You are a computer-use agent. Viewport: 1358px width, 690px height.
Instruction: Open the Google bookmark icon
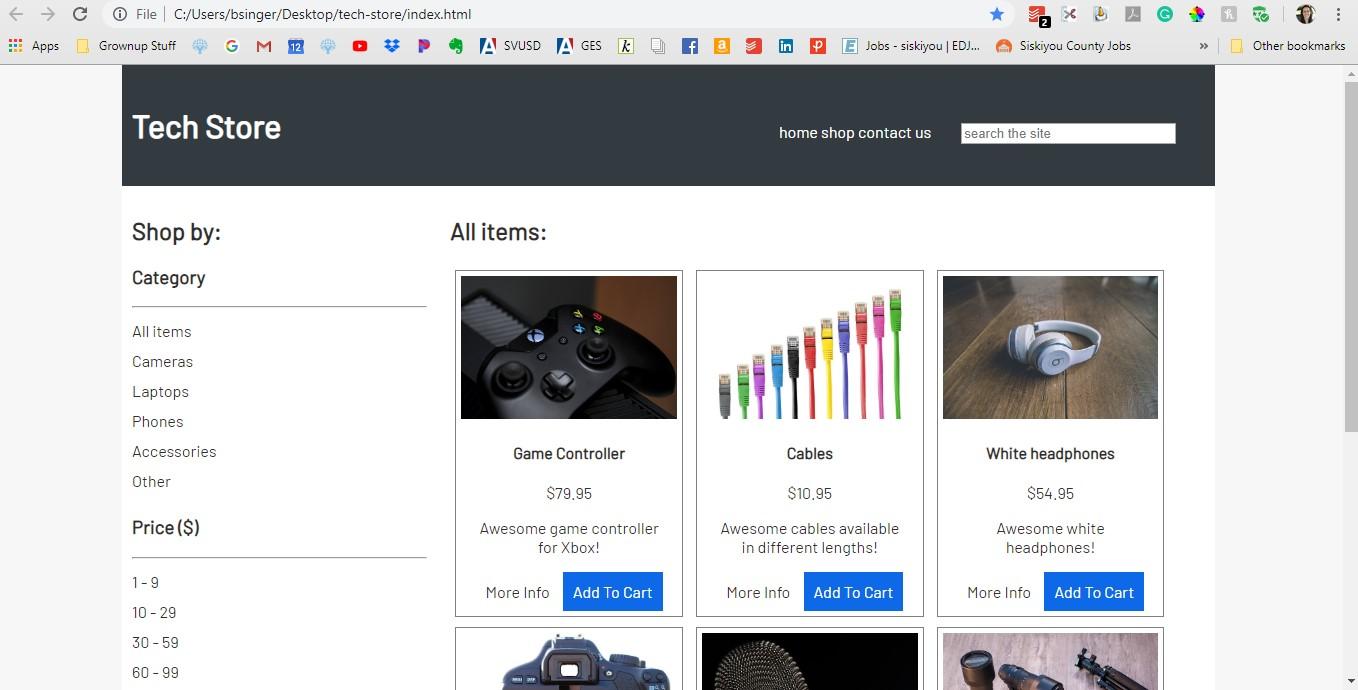pyautogui.click(x=232, y=45)
